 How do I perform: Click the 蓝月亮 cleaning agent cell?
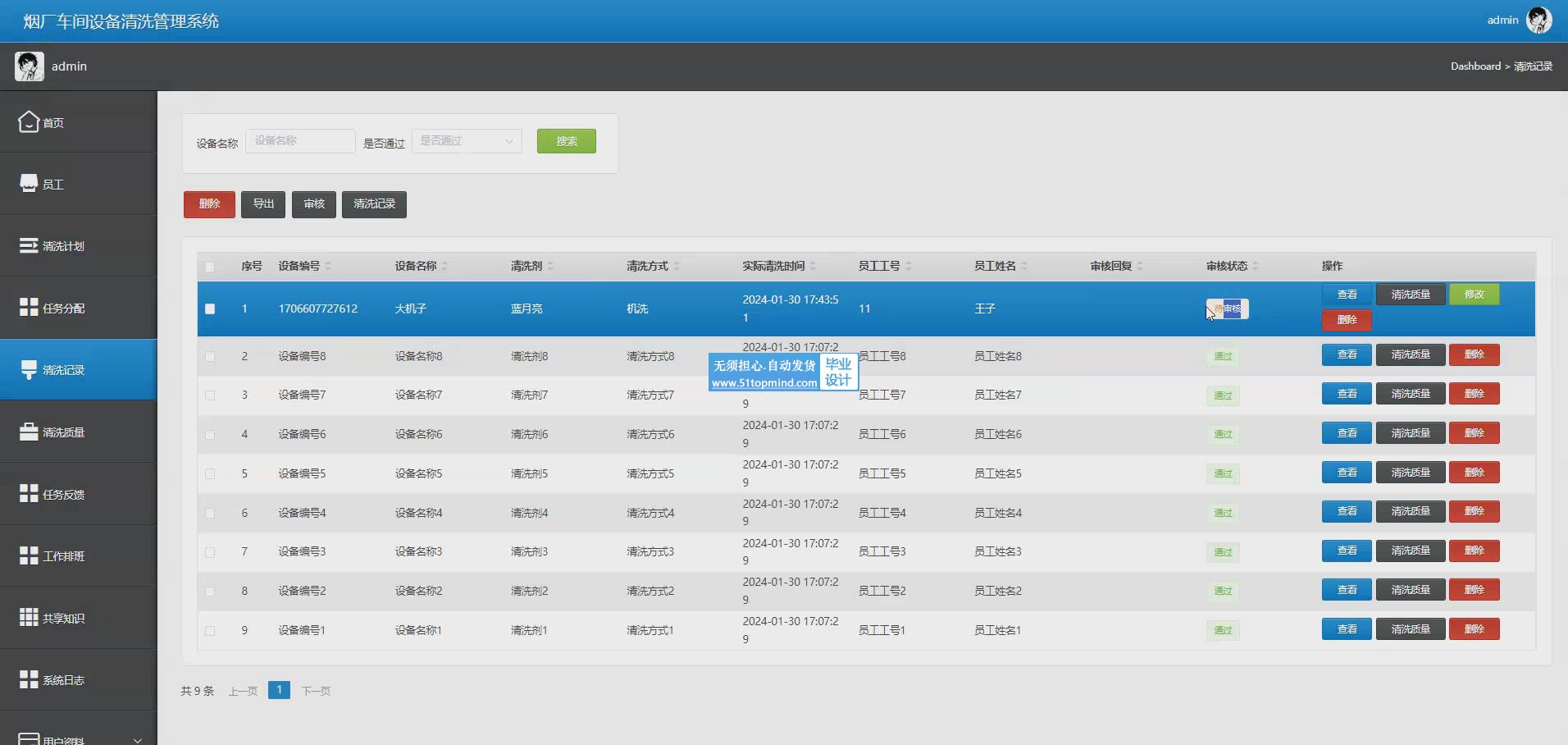coord(526,309)
